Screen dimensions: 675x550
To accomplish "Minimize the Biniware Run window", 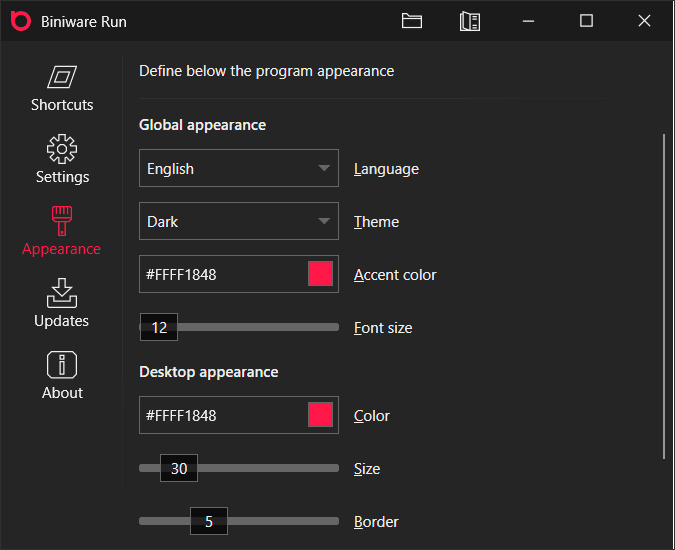I will tap(529, 21).
